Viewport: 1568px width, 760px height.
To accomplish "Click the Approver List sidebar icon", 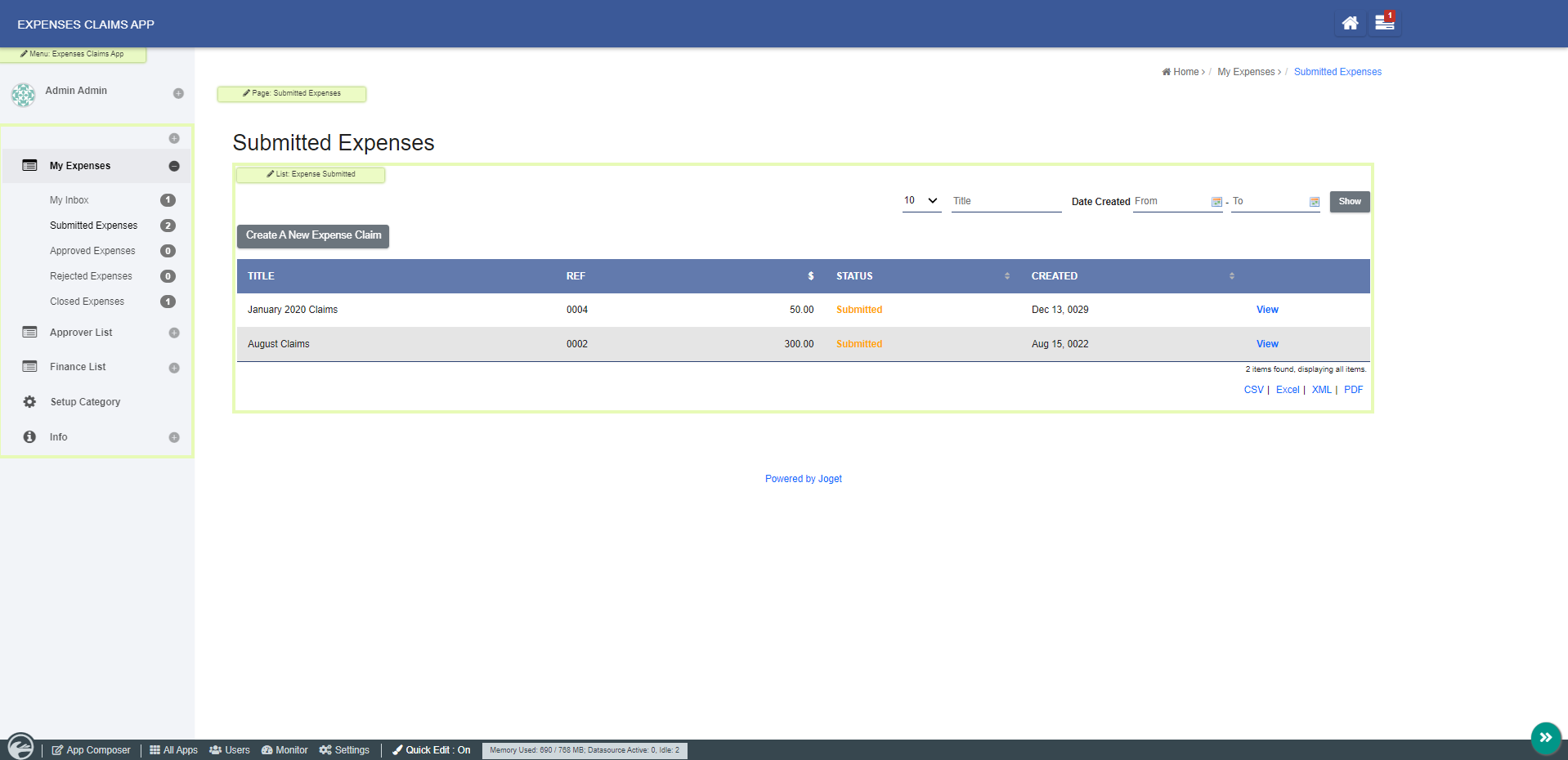I will [x=29, y=332].
